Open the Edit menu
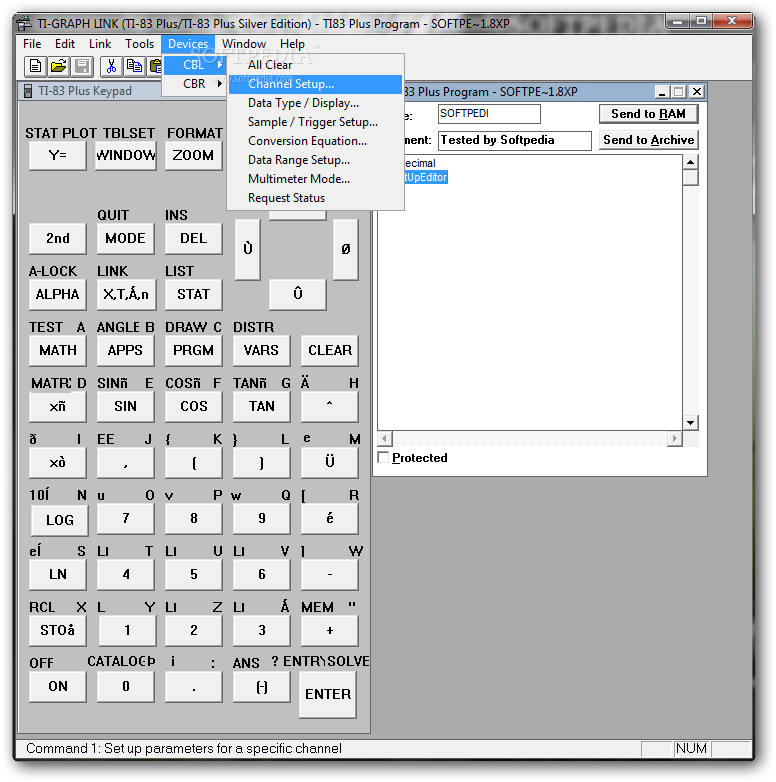The height and width of the screenshot is (782, 776). click(65, 44)
